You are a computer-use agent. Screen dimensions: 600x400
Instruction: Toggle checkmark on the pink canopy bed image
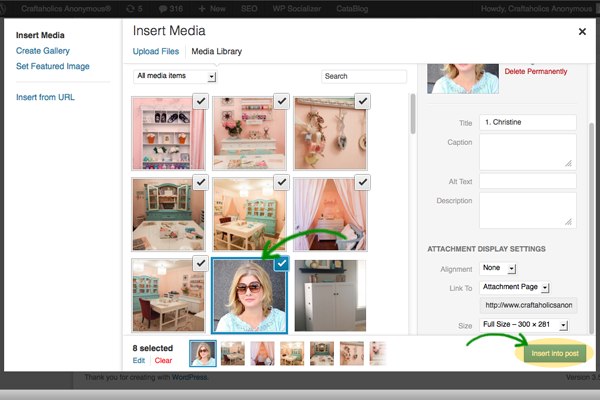(361, 181)
